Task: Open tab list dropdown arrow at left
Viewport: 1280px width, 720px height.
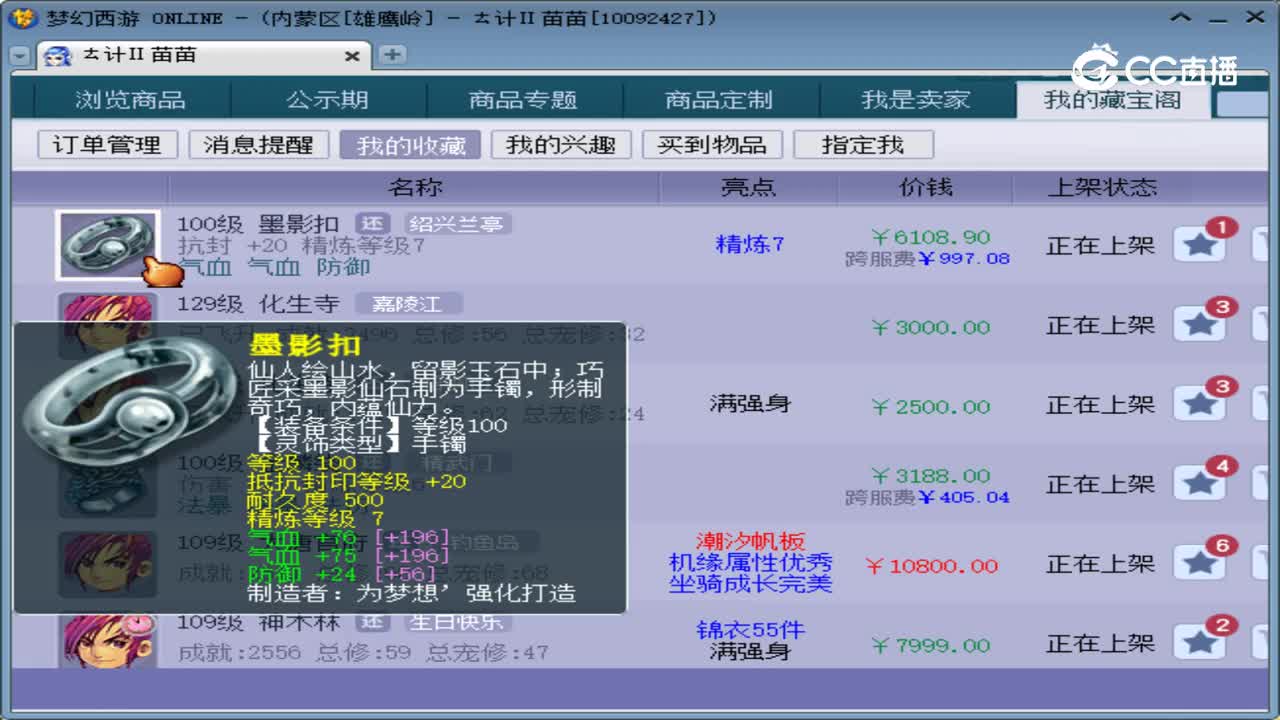Action: coord(20,57)
